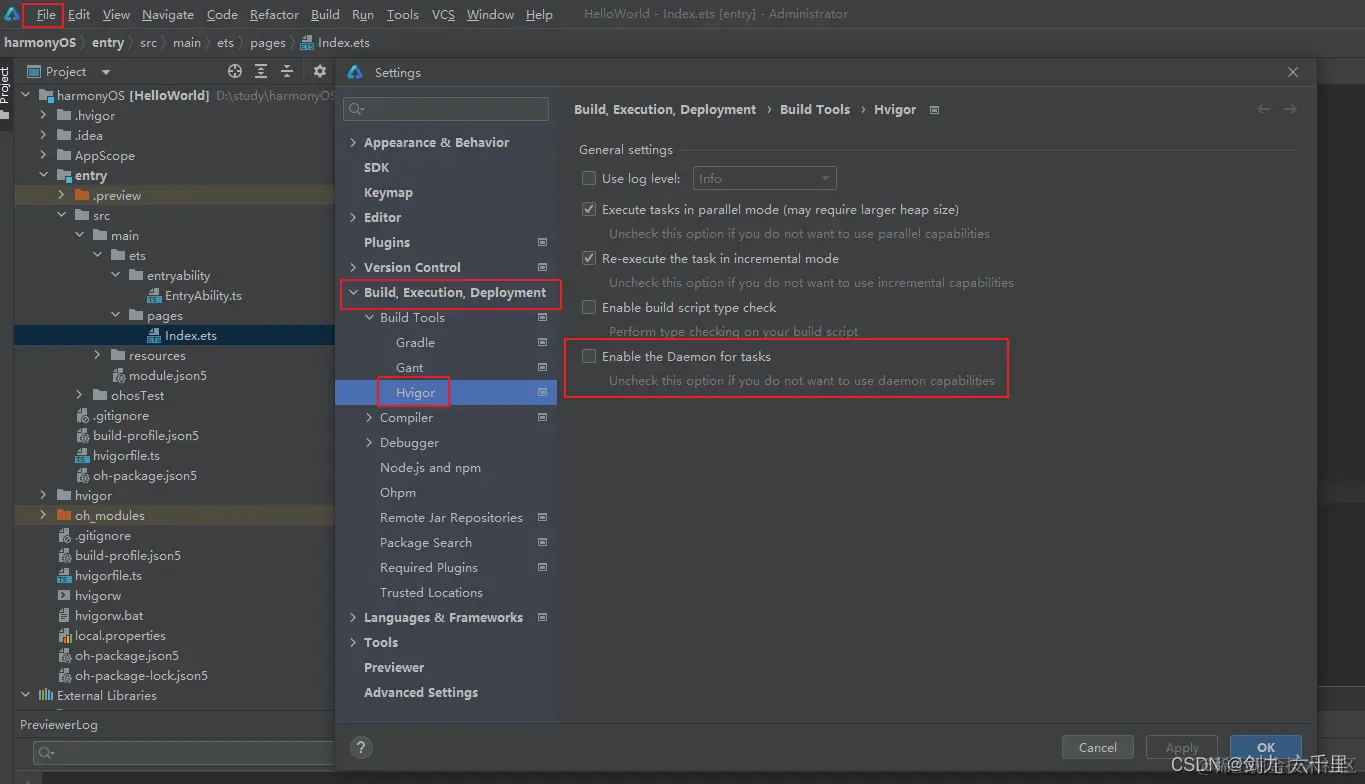Collapse the Build Tools subsection
The image size is (1365, 784).
tap(369, 317)
